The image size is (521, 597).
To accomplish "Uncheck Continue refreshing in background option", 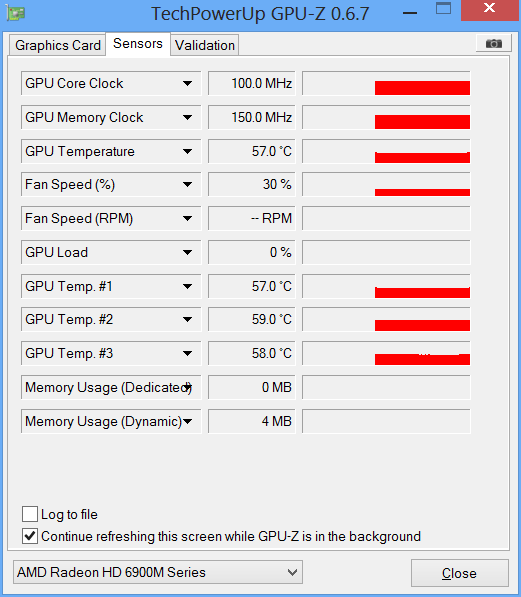I will 30,536.
